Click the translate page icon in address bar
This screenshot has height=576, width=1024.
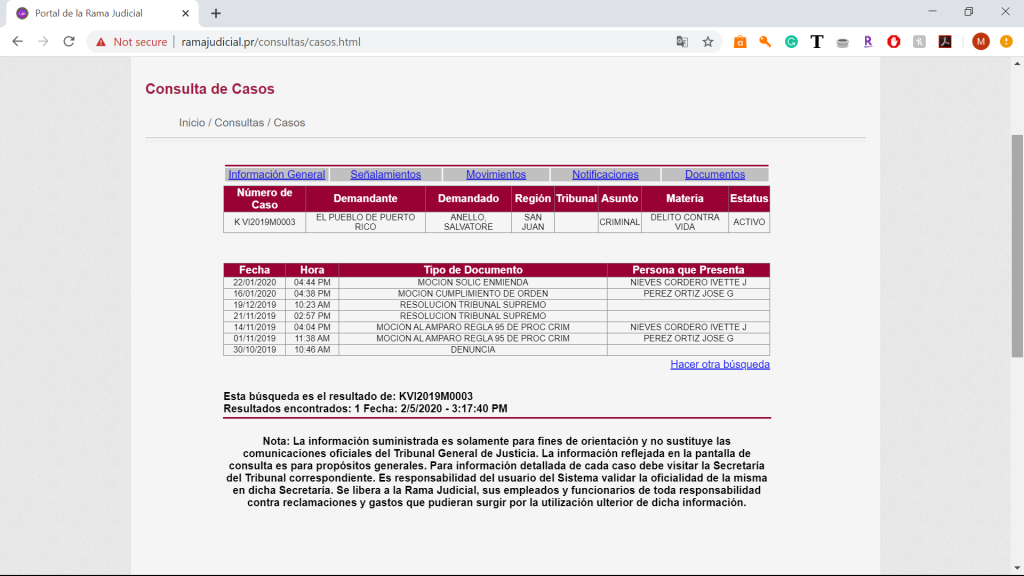682,42
